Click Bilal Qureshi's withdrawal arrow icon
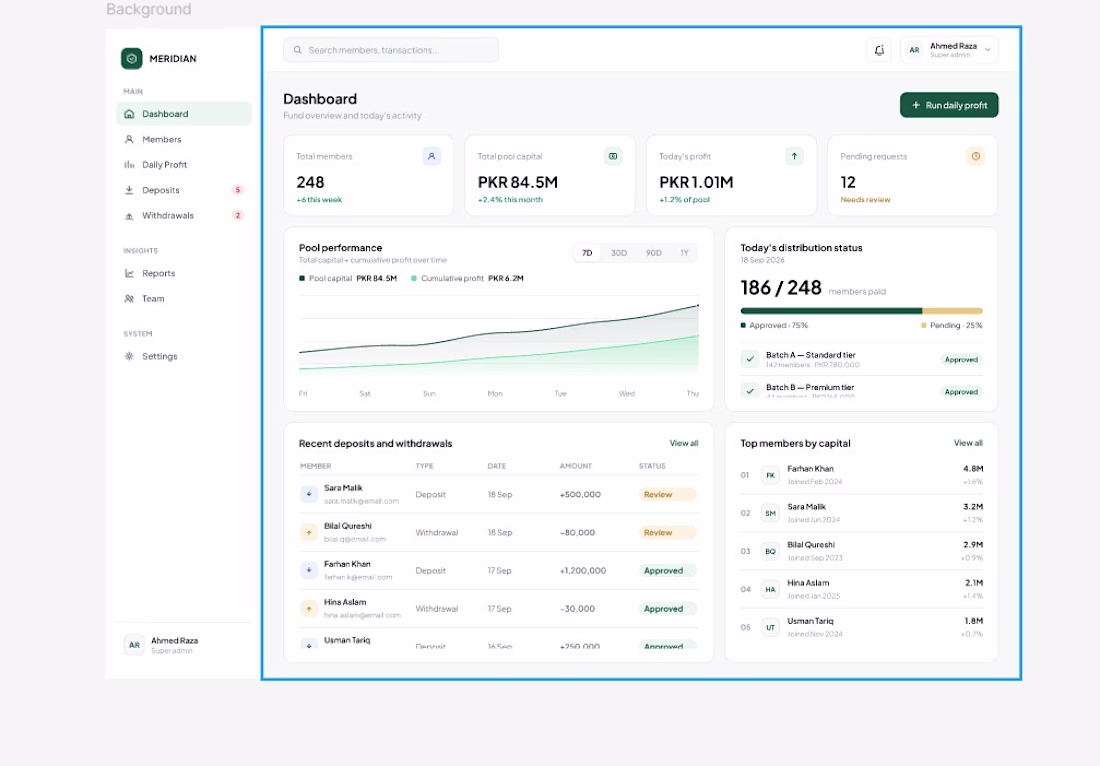This screenshot has height=766, width=1100. pyautogui.click(x=309, y=532)
